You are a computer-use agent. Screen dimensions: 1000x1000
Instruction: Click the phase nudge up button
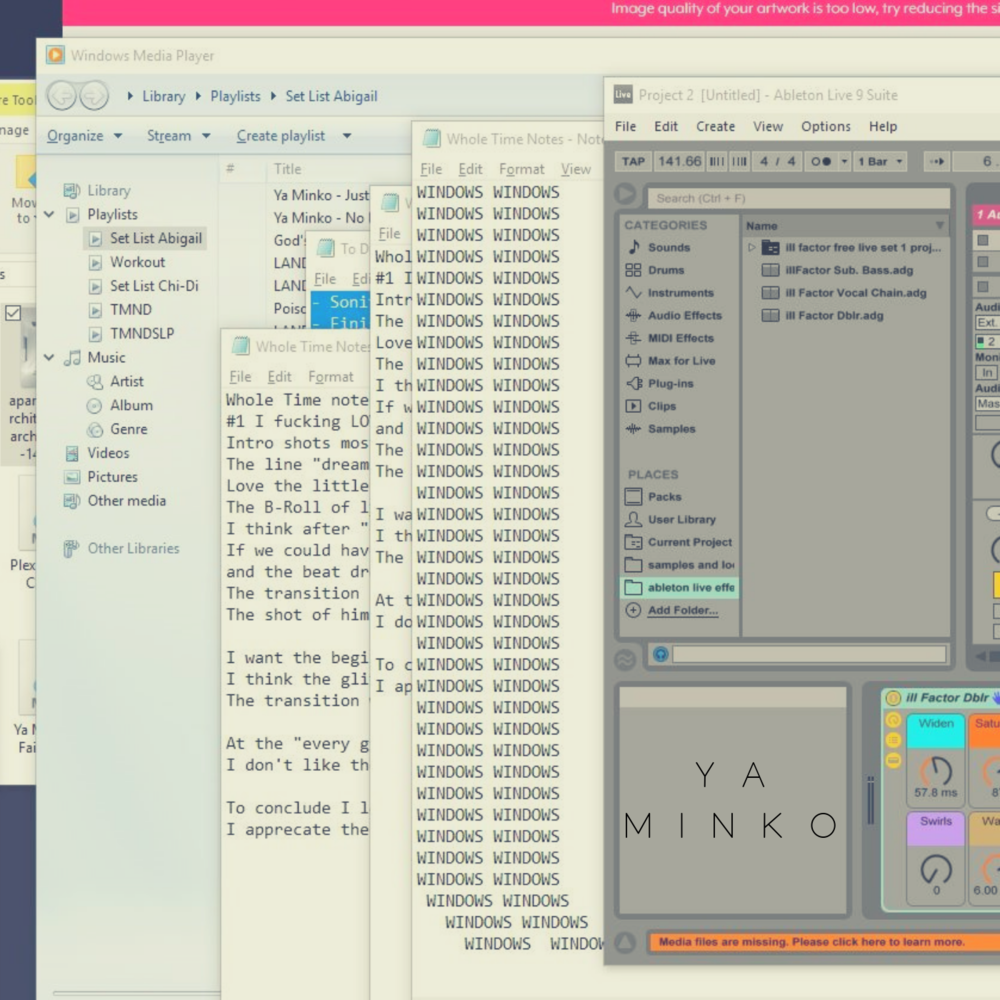click(x=739, y=161)
